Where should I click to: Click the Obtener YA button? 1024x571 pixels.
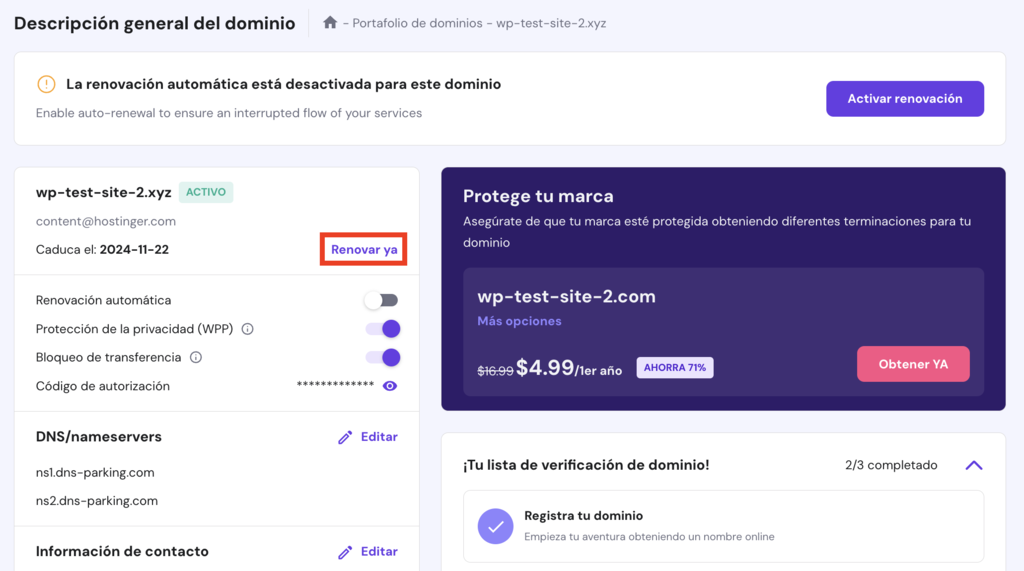click(913, 364)
